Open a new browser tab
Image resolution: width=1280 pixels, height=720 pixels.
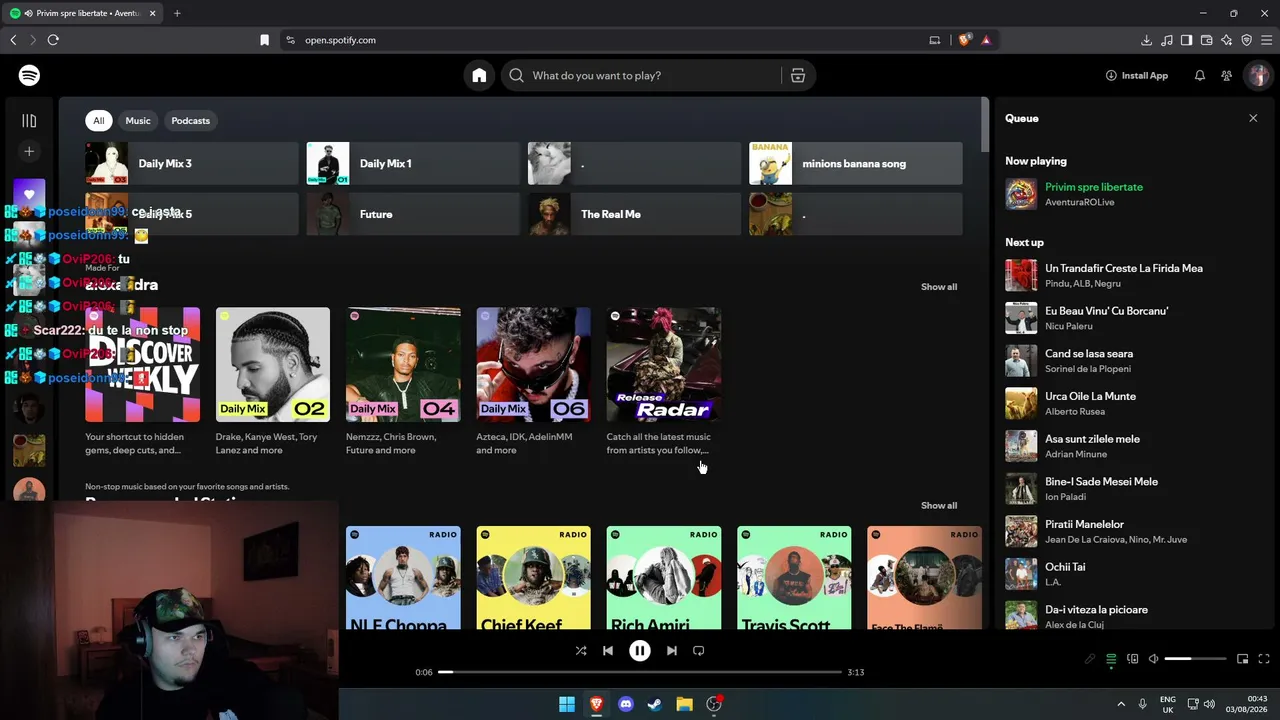pyautogui.click(x=177, y=13)
